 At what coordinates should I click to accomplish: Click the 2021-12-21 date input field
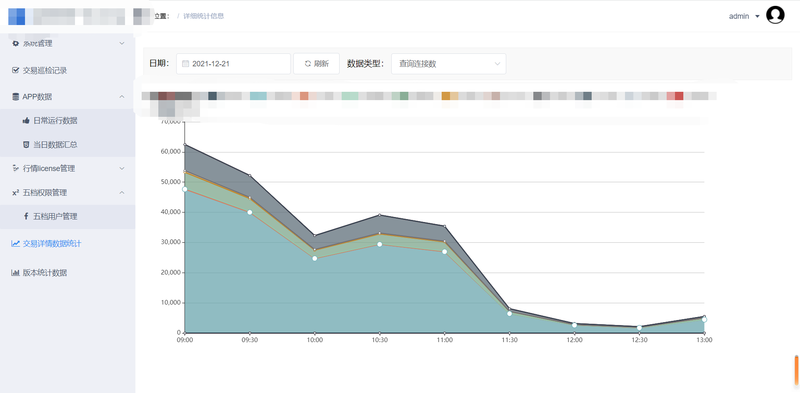pyautogui.click(x=233, y=64)
